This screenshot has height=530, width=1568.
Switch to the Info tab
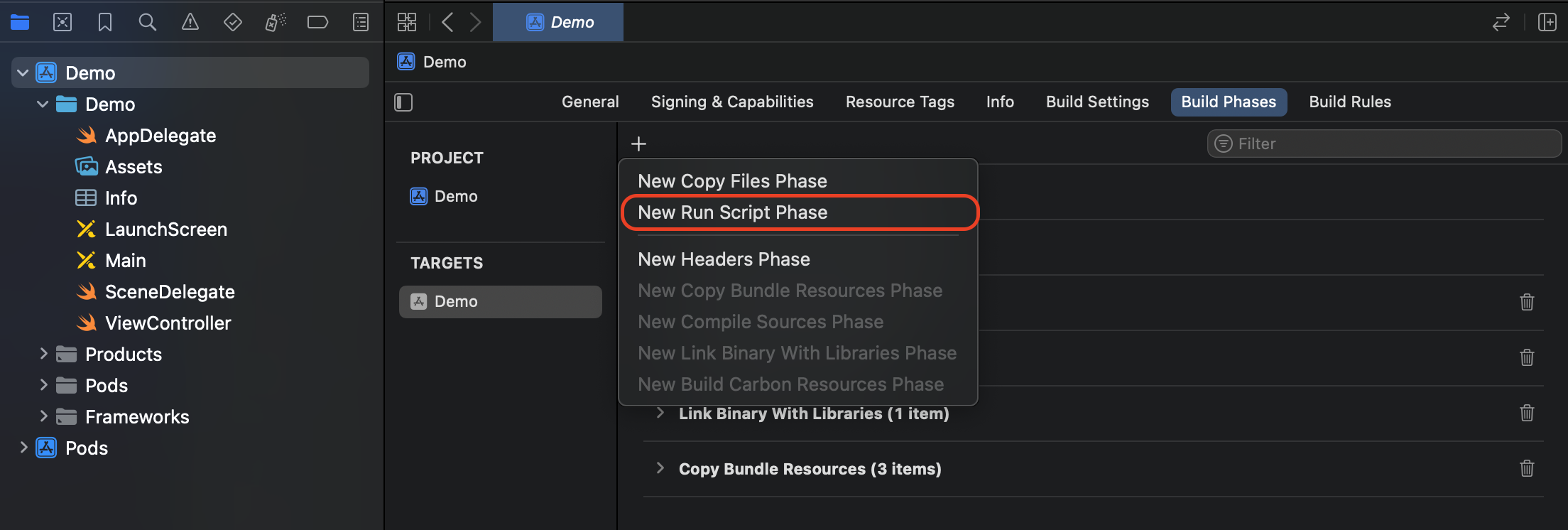pos(1000,102)
